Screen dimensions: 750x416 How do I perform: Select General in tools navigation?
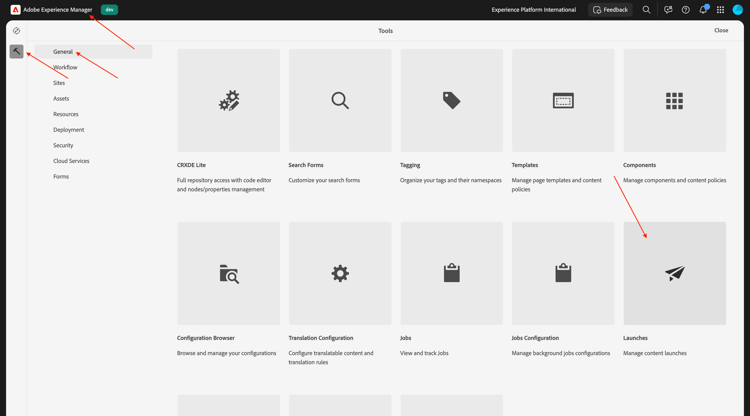click(x=93, y=52)
